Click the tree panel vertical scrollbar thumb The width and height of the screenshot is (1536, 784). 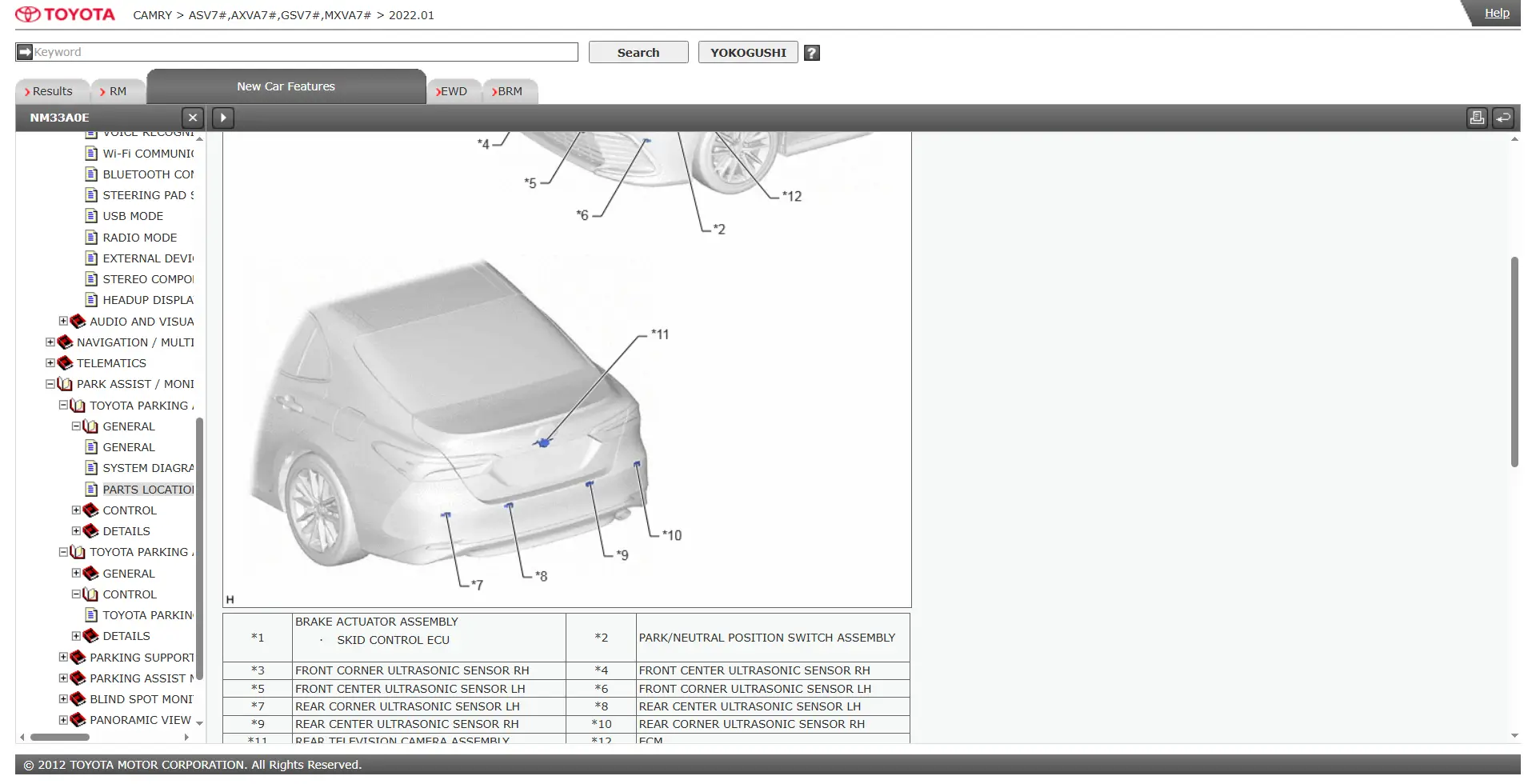(199, 549)
